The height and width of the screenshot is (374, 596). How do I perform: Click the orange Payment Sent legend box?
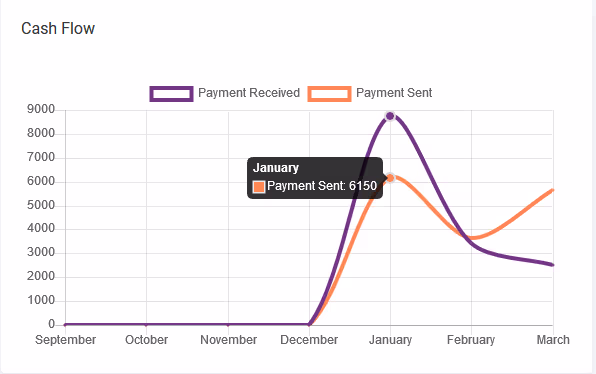pos(329,94)
